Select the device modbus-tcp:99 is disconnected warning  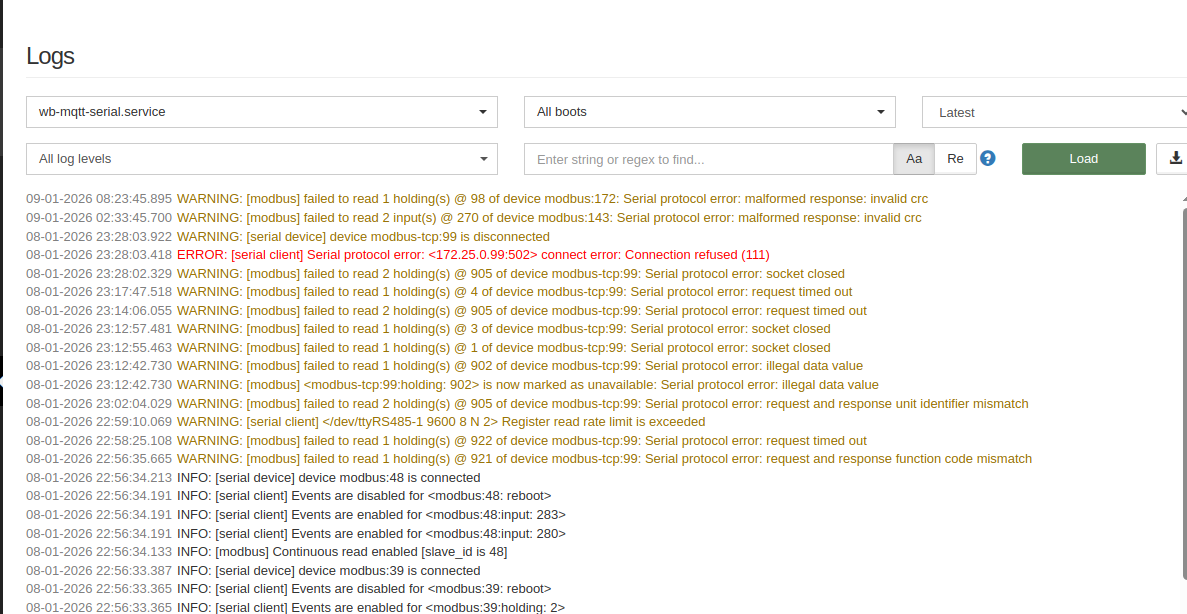pyautogui.click(x=363, y=237)
